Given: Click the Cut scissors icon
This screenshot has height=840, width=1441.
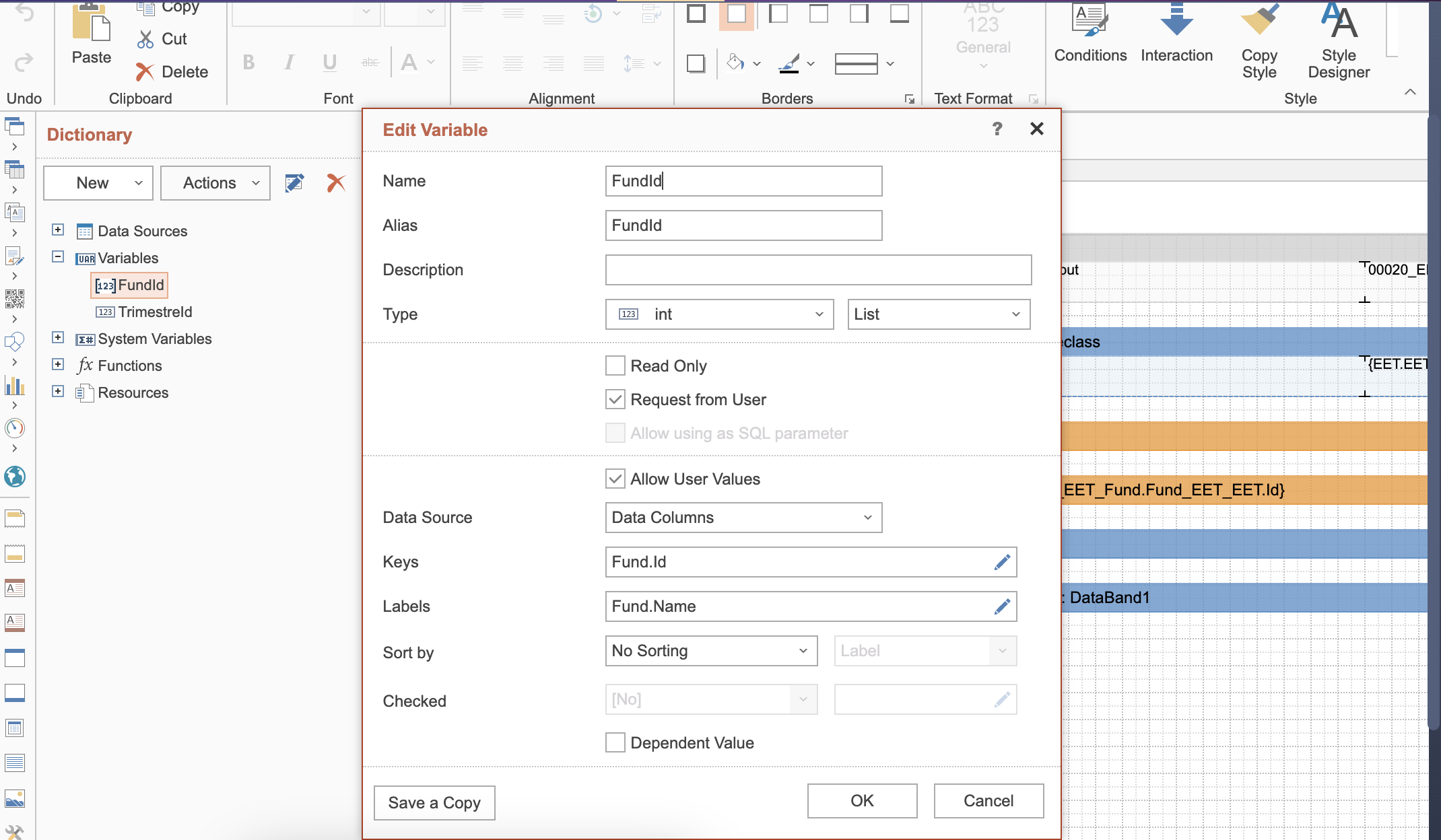Looking at the screenshot, I should pos(145,39).
